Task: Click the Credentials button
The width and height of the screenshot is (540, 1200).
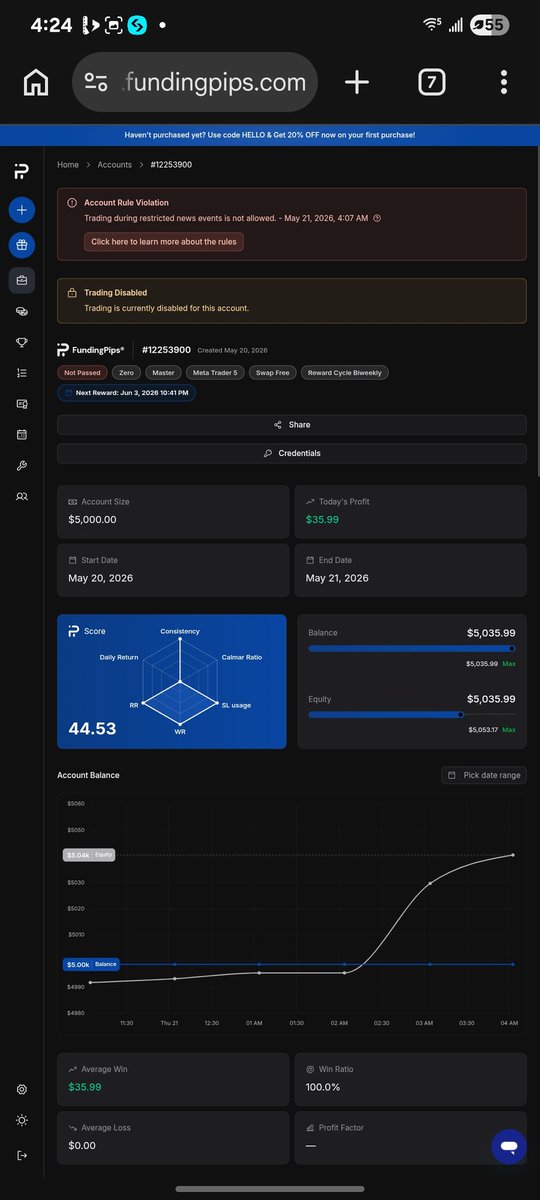Action: (292, 453)
